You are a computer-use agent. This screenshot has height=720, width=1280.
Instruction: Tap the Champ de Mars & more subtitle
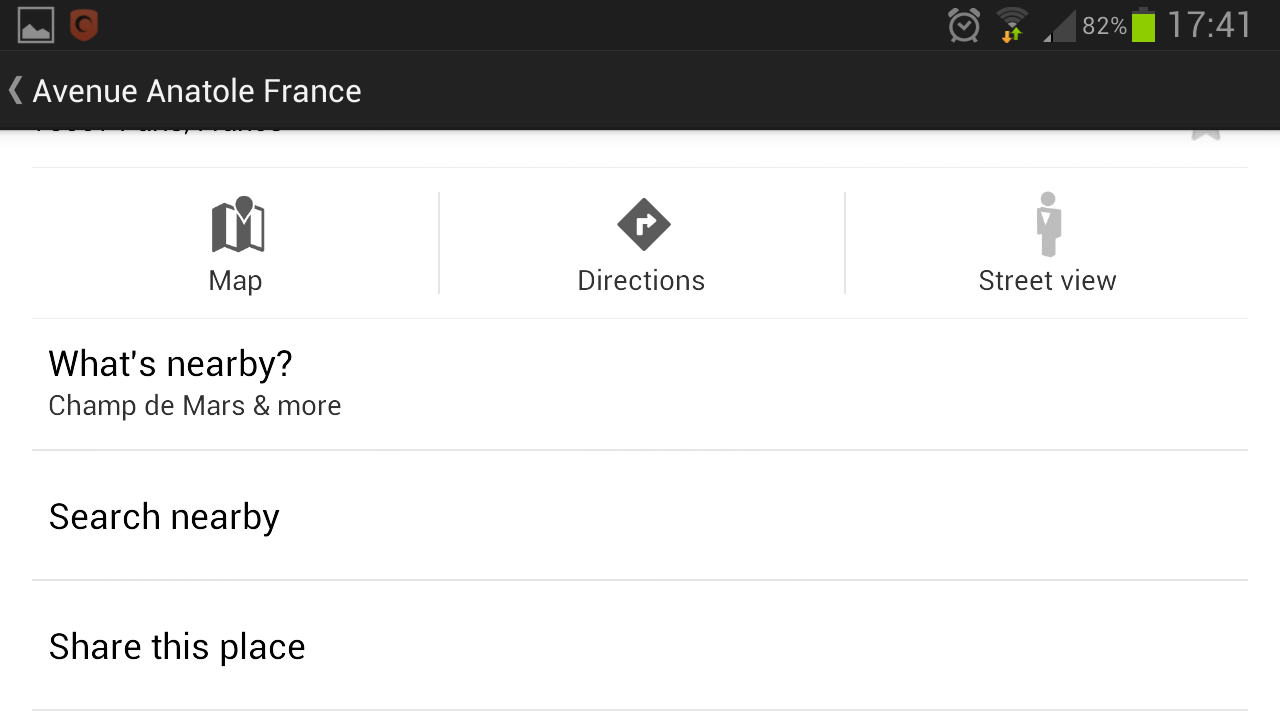[x=195, y=406]
